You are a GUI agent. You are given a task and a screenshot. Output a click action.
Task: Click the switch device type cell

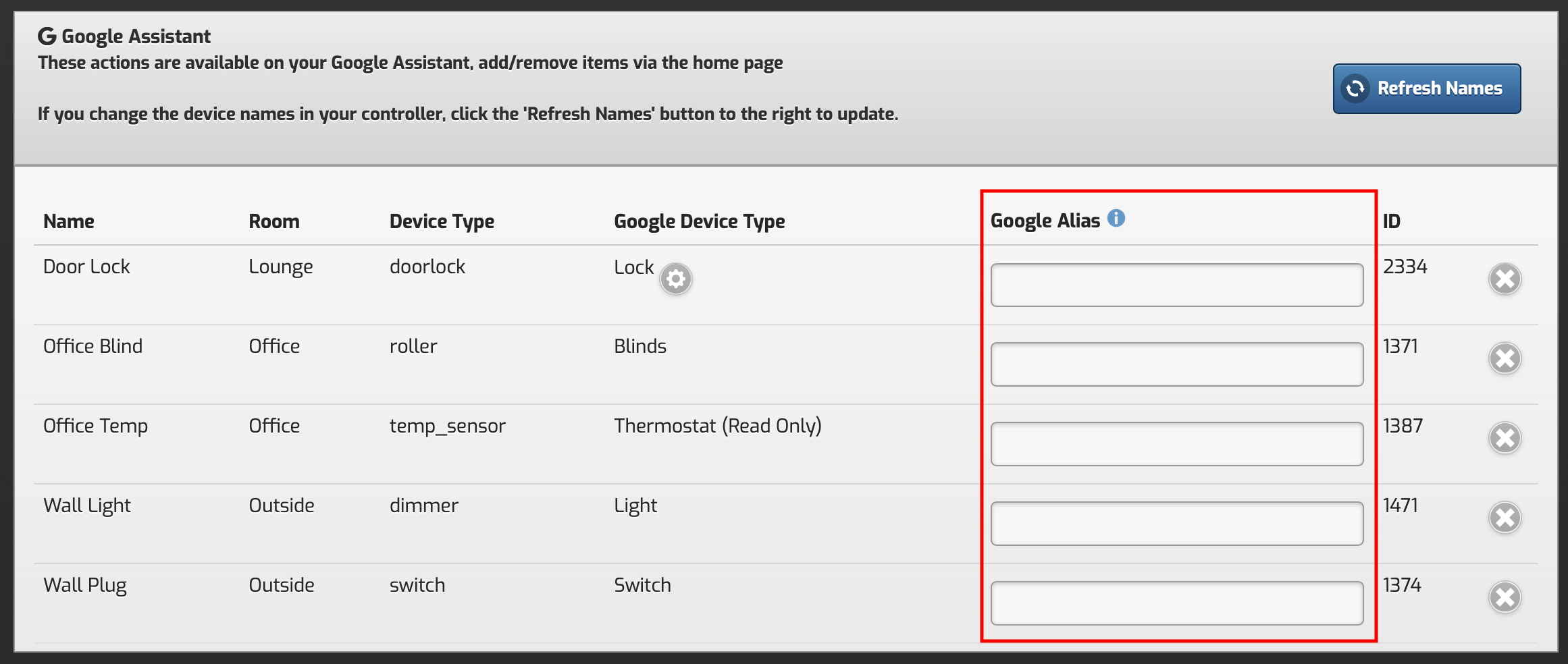click(x=417, y=585)
